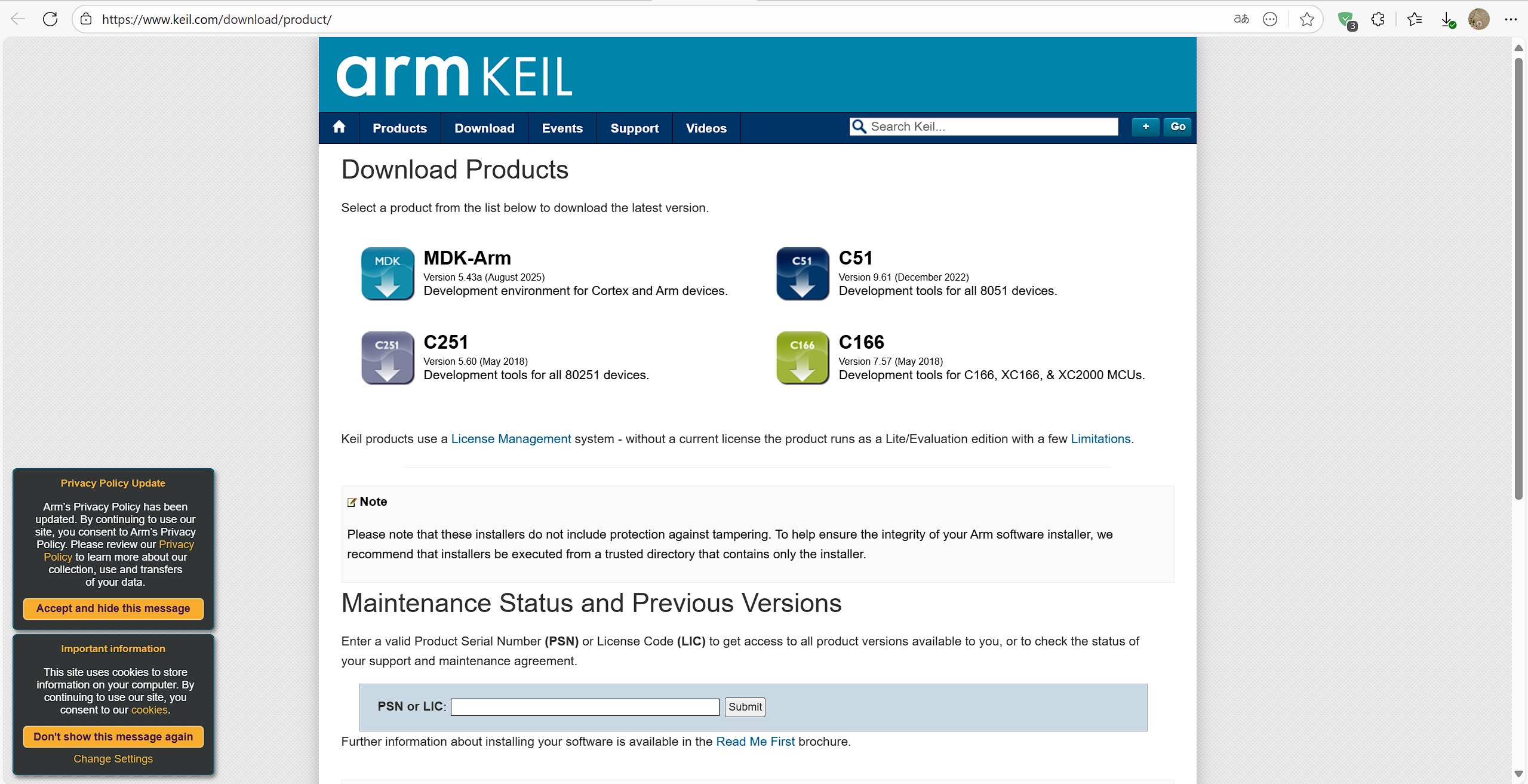The image size is (1528, 784).
Task: Click Don't show this message again
Action: pyautogui.click(x=113, y=737)
